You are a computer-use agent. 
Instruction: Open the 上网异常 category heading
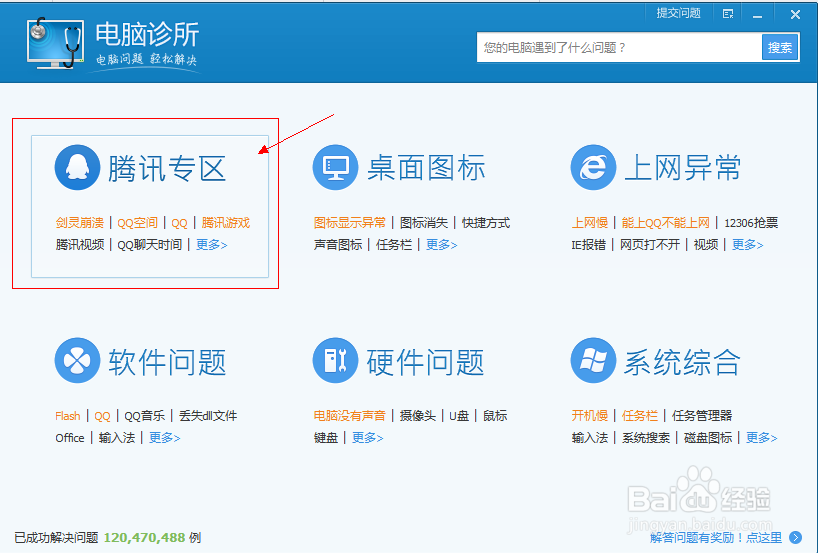(682, 168)
